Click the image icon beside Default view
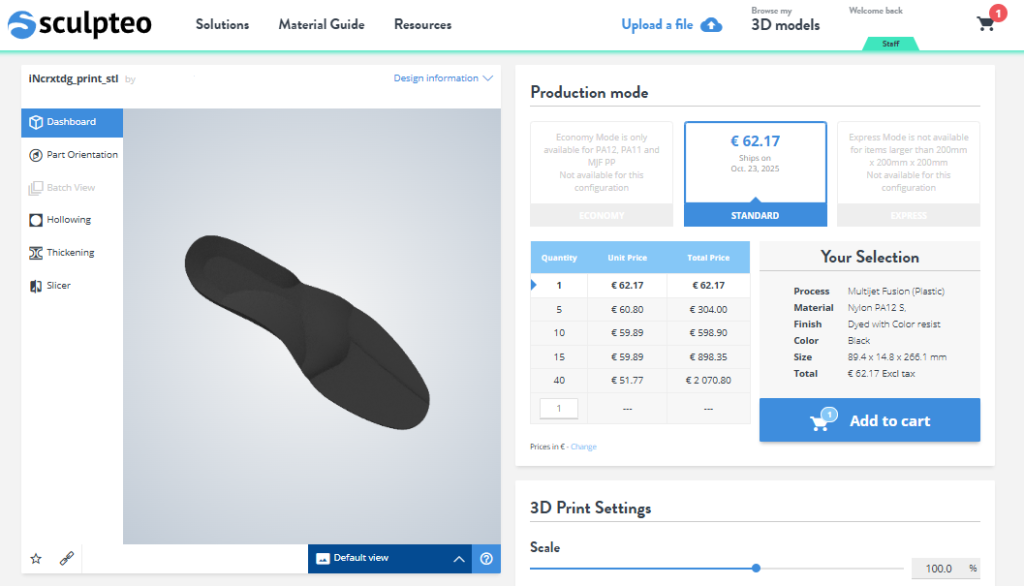This screenshot has width=1024, height=586. (323, 559)
